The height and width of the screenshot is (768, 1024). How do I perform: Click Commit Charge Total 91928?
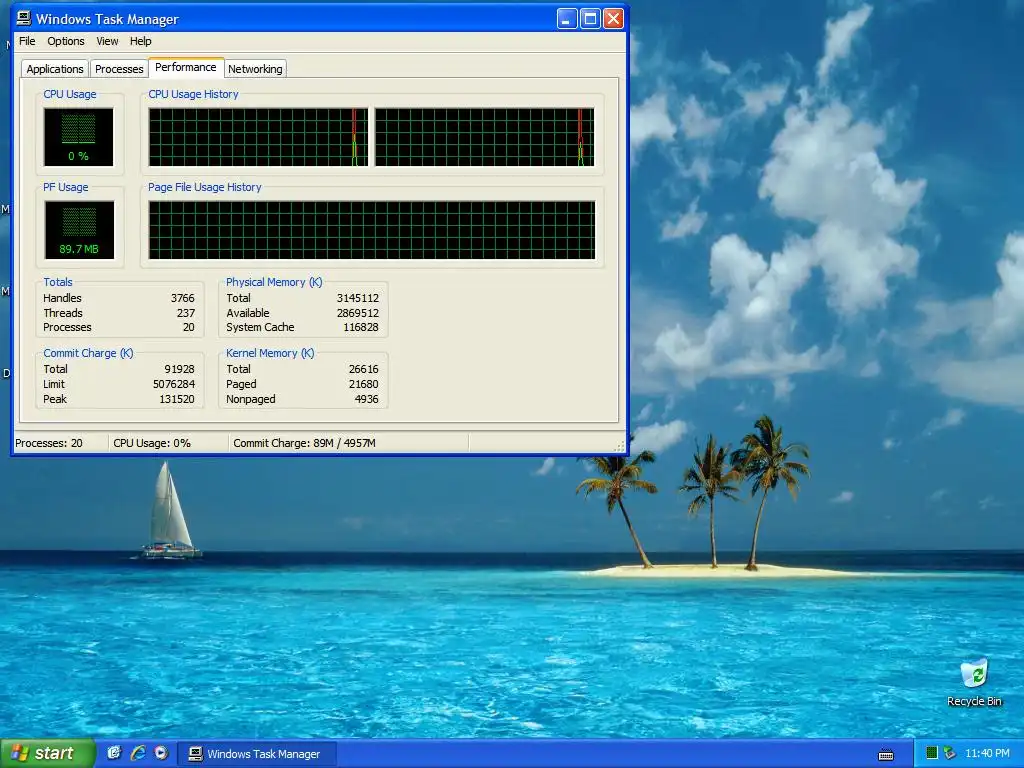[180, 369]
